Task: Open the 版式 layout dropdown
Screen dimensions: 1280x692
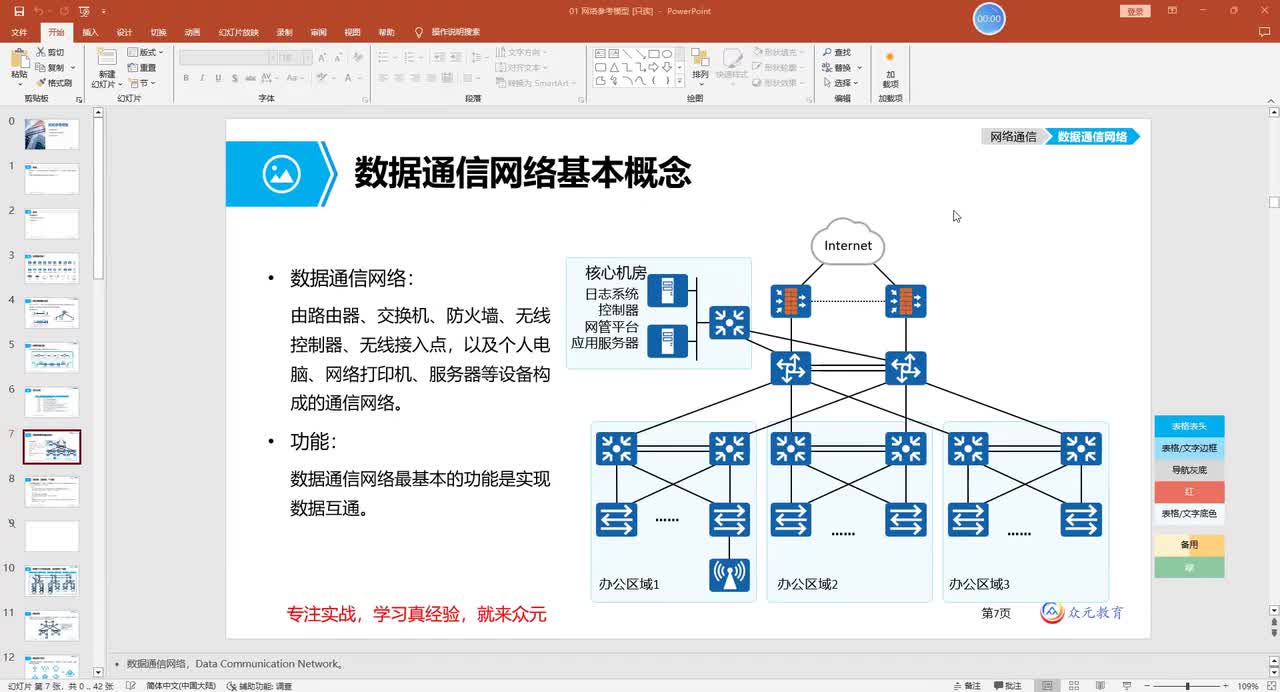Action: (x=146, y=52)
